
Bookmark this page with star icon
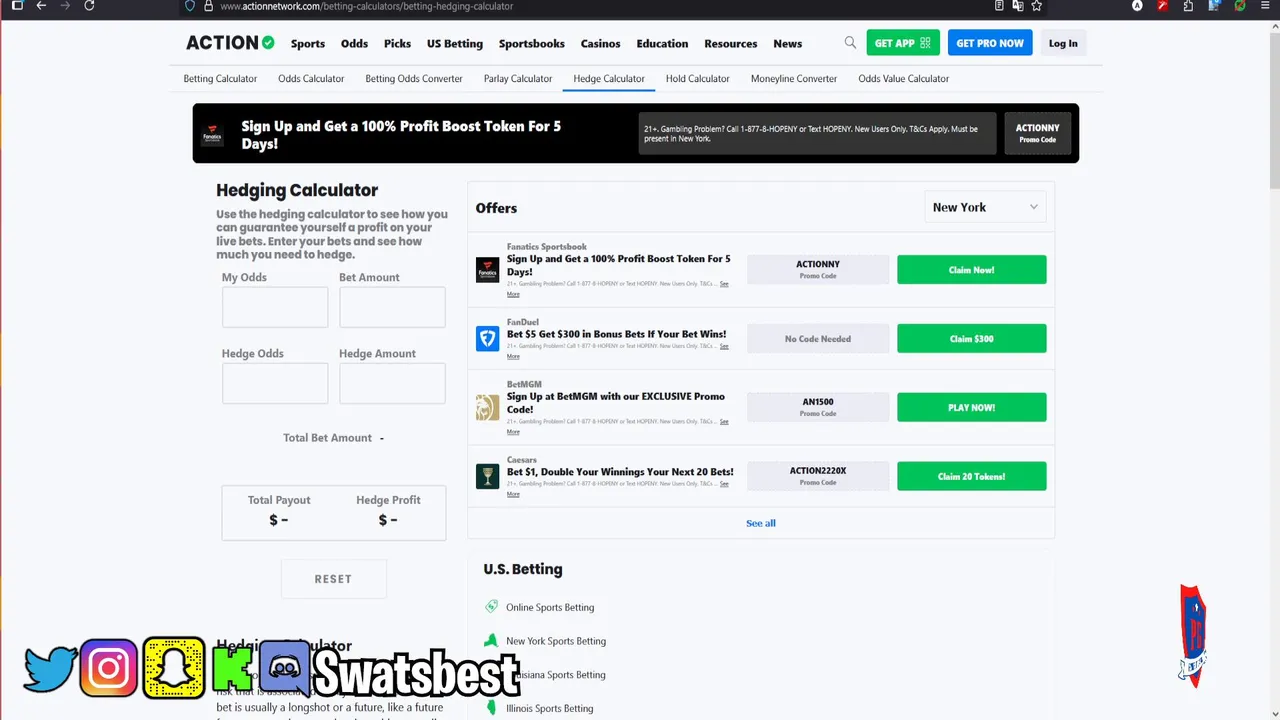click(1036, 6)
